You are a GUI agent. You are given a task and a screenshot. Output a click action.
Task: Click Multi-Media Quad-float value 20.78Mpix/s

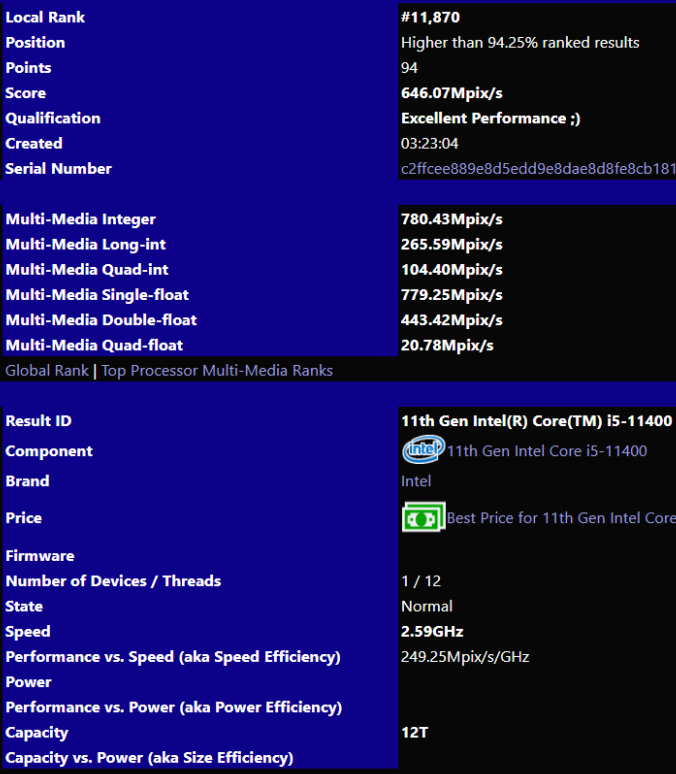click(x=447, y=345)
